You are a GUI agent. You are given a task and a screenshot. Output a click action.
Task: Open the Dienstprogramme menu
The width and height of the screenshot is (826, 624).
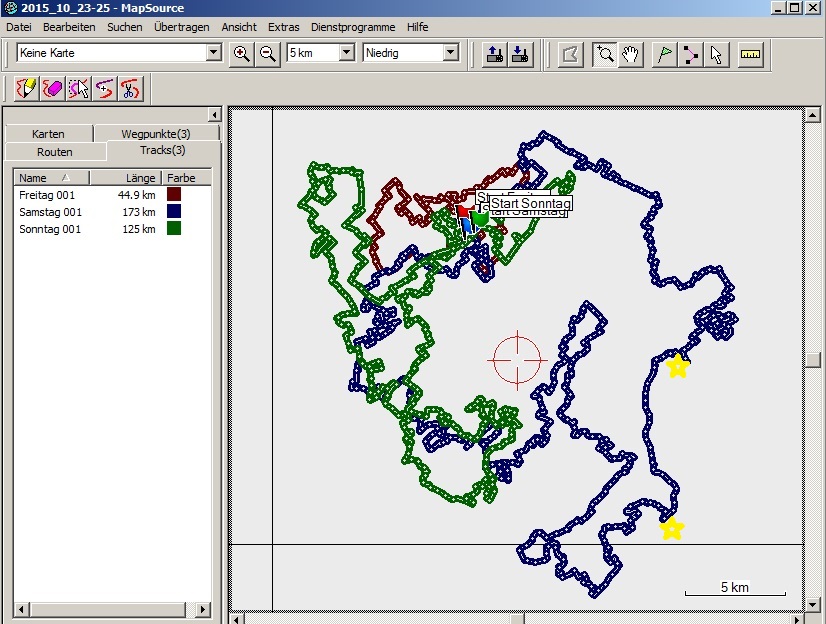[353, 27]
